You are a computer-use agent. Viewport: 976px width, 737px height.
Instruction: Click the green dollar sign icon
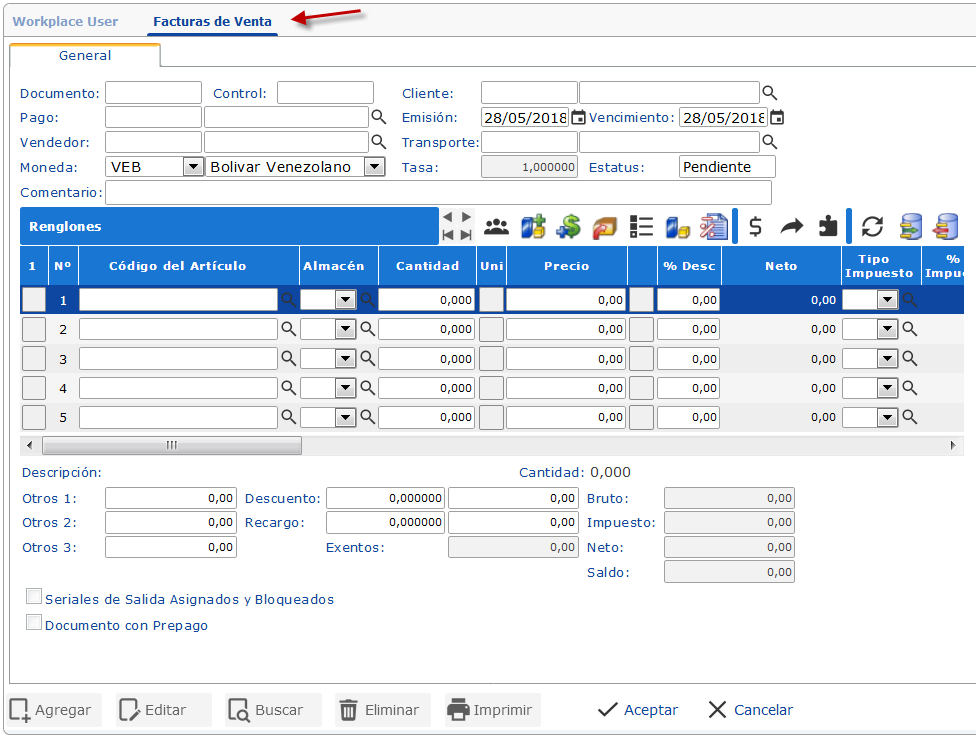coord(569,227)
